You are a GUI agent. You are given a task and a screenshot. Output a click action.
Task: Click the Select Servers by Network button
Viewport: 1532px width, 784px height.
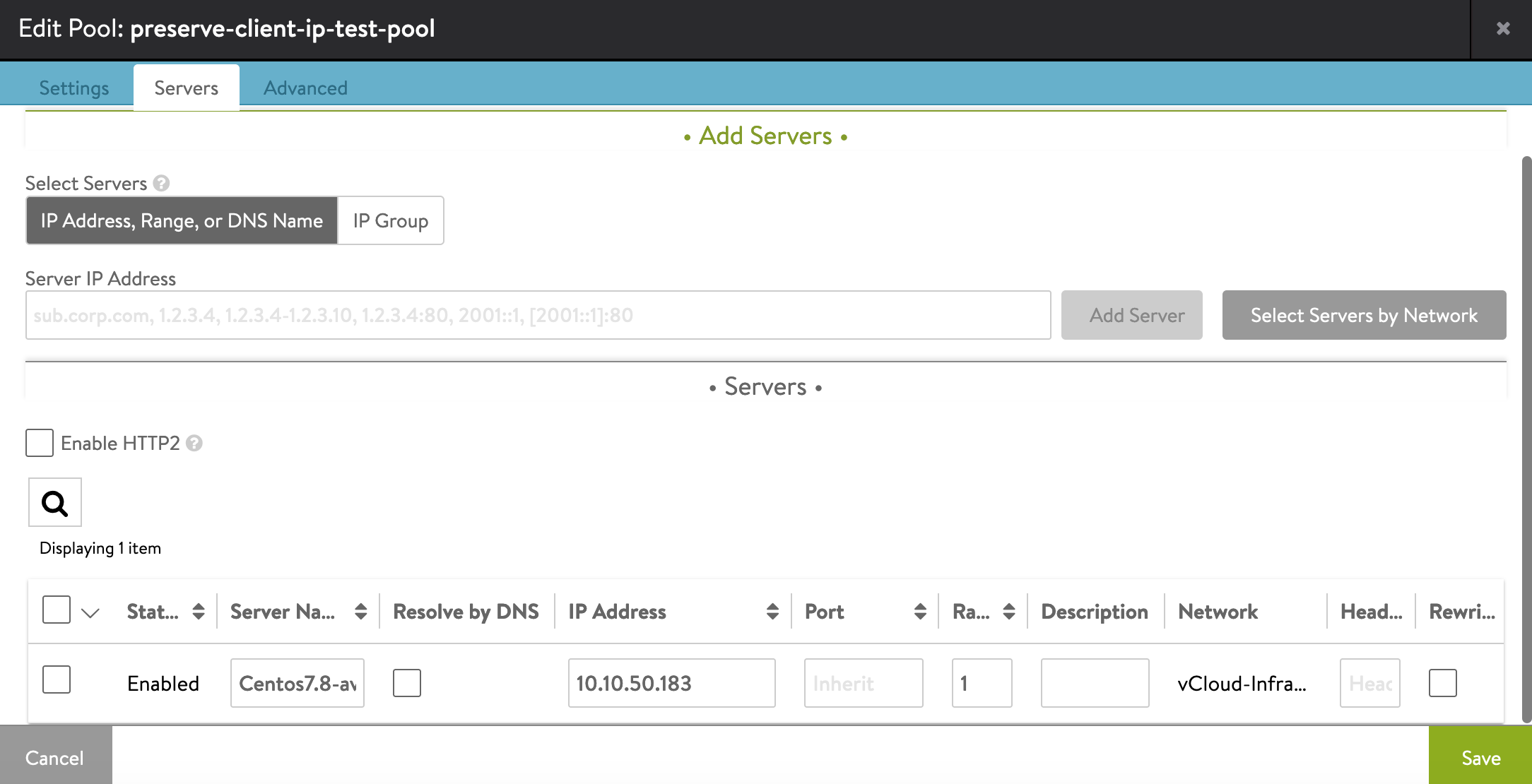pos(1364,315)
